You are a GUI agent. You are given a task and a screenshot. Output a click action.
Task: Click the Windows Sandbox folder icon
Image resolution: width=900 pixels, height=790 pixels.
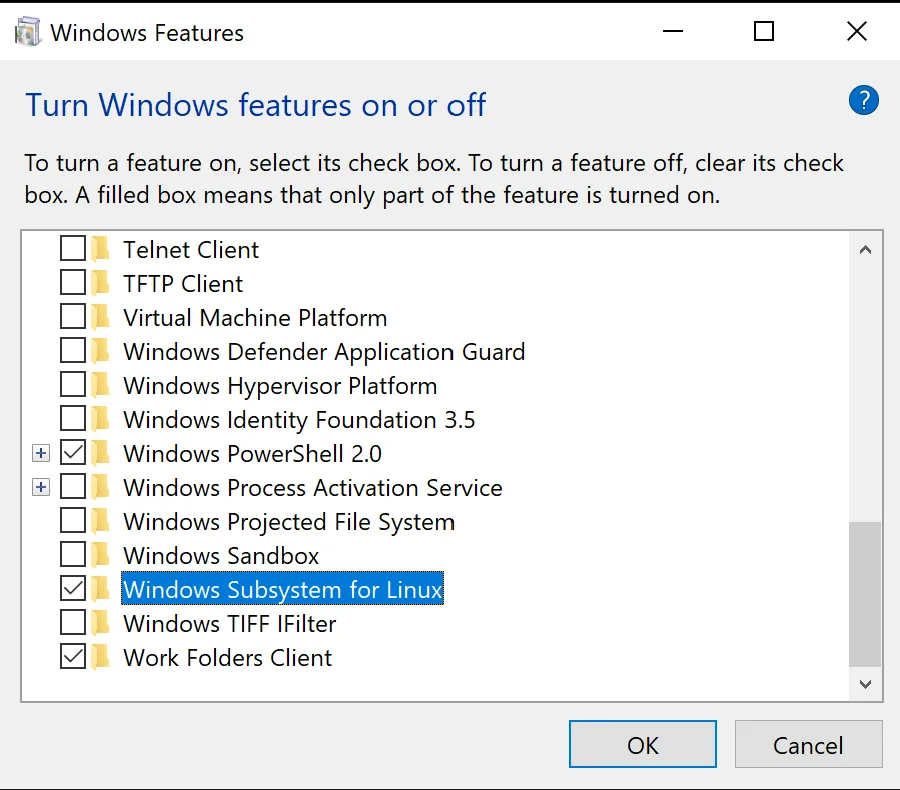coord(100,555)
